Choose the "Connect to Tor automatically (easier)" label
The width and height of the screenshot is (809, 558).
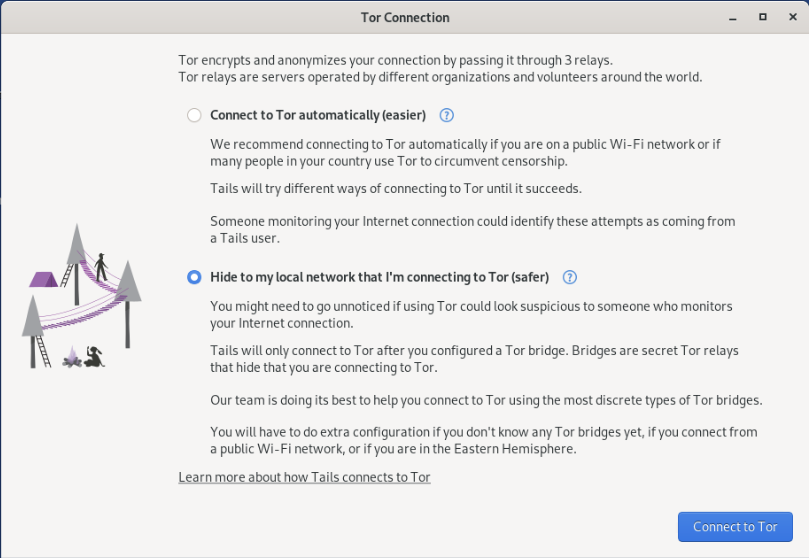click(318, 115)
